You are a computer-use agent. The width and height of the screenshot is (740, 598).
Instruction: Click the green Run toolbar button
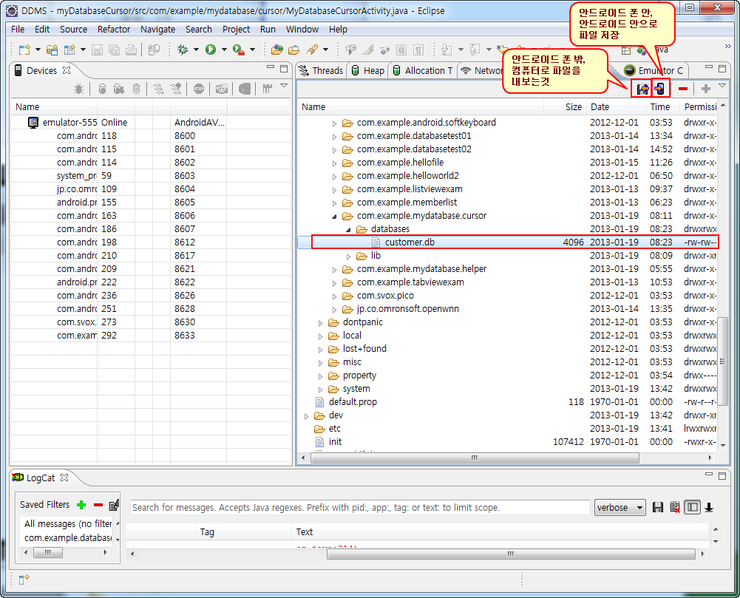pos(210,50)
